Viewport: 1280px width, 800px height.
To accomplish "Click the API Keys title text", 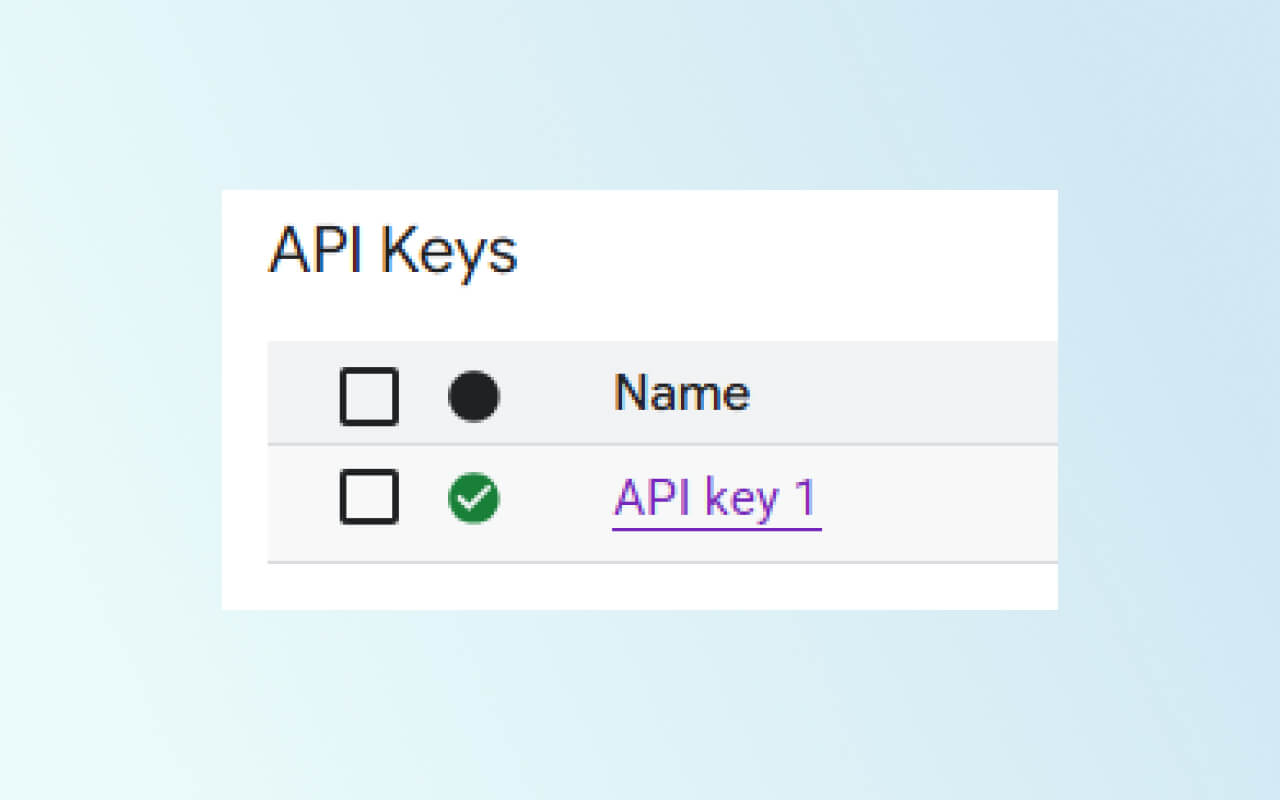I will [393, 251].
